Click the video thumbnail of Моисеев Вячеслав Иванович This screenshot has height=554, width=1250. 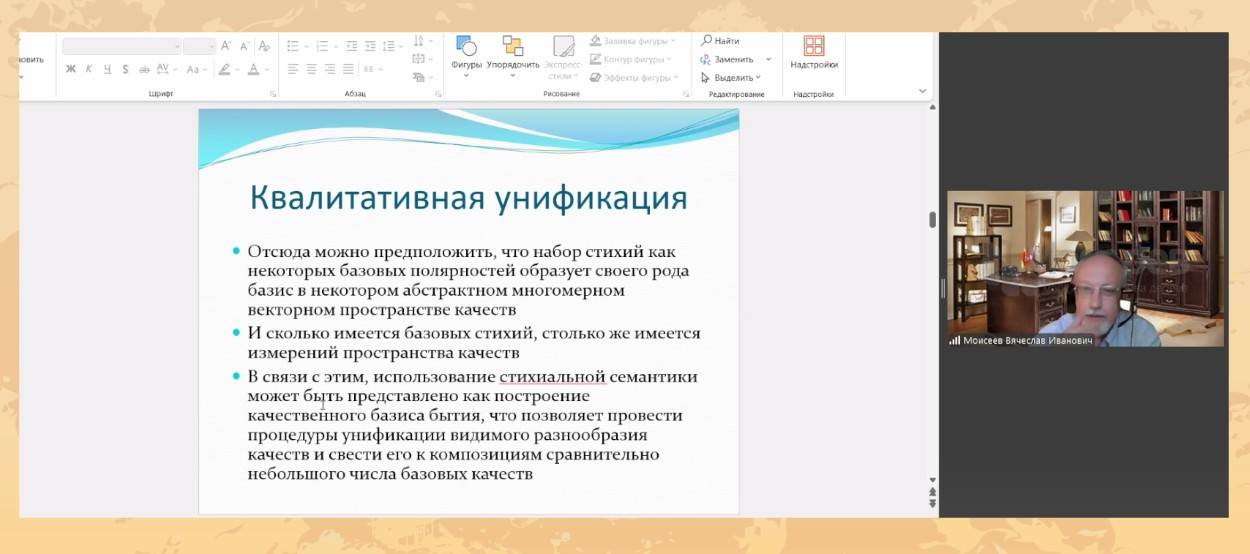1085,268
